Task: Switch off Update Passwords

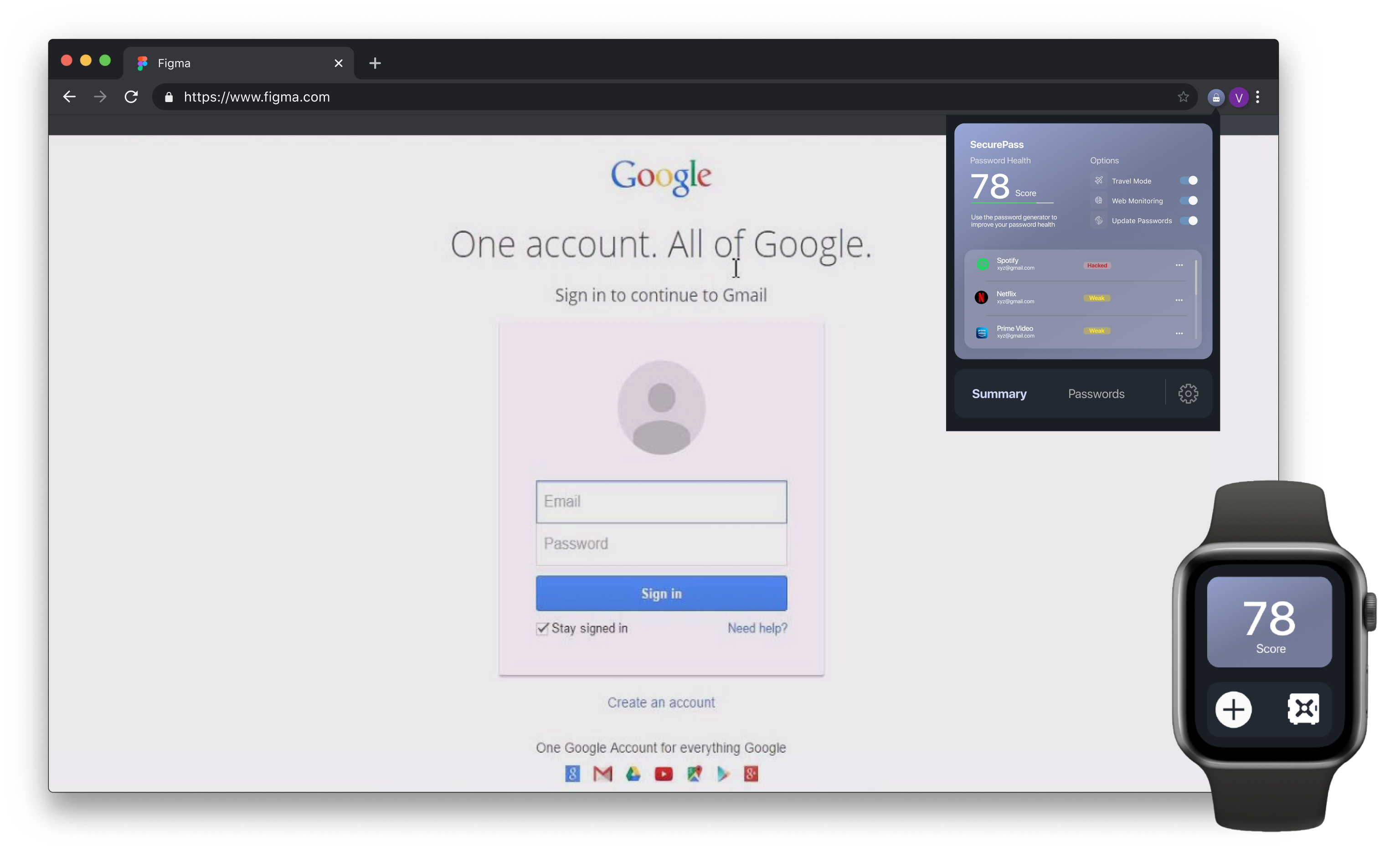Action: point(1189,220)
